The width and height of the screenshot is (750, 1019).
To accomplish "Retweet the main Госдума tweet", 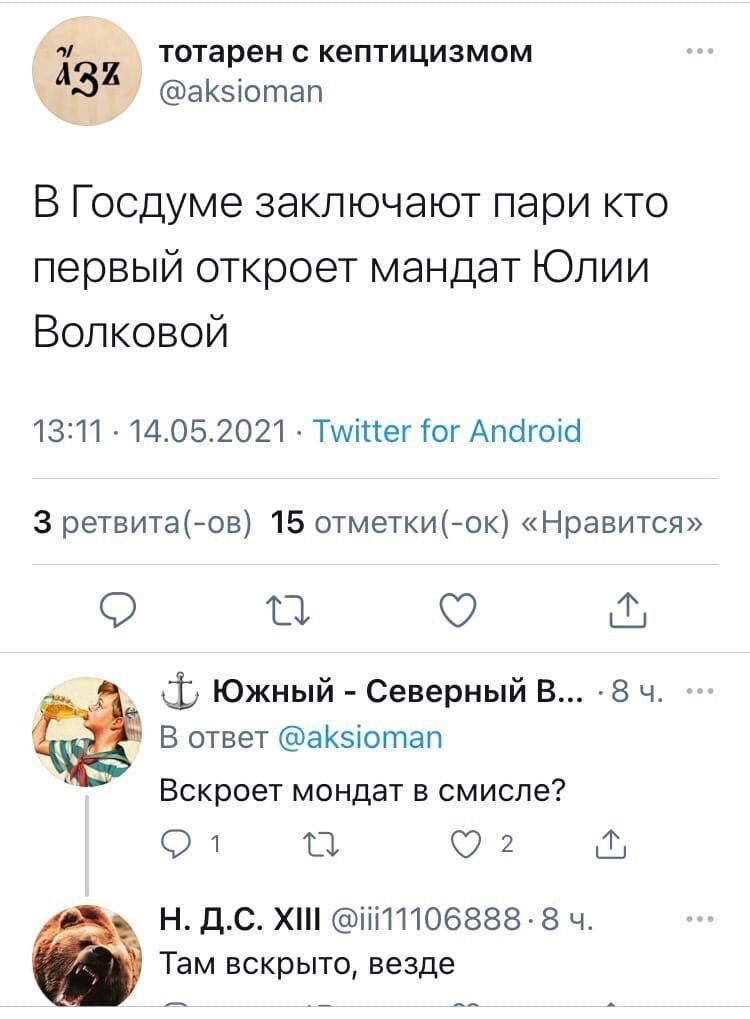I will click(x=288, y=612).
